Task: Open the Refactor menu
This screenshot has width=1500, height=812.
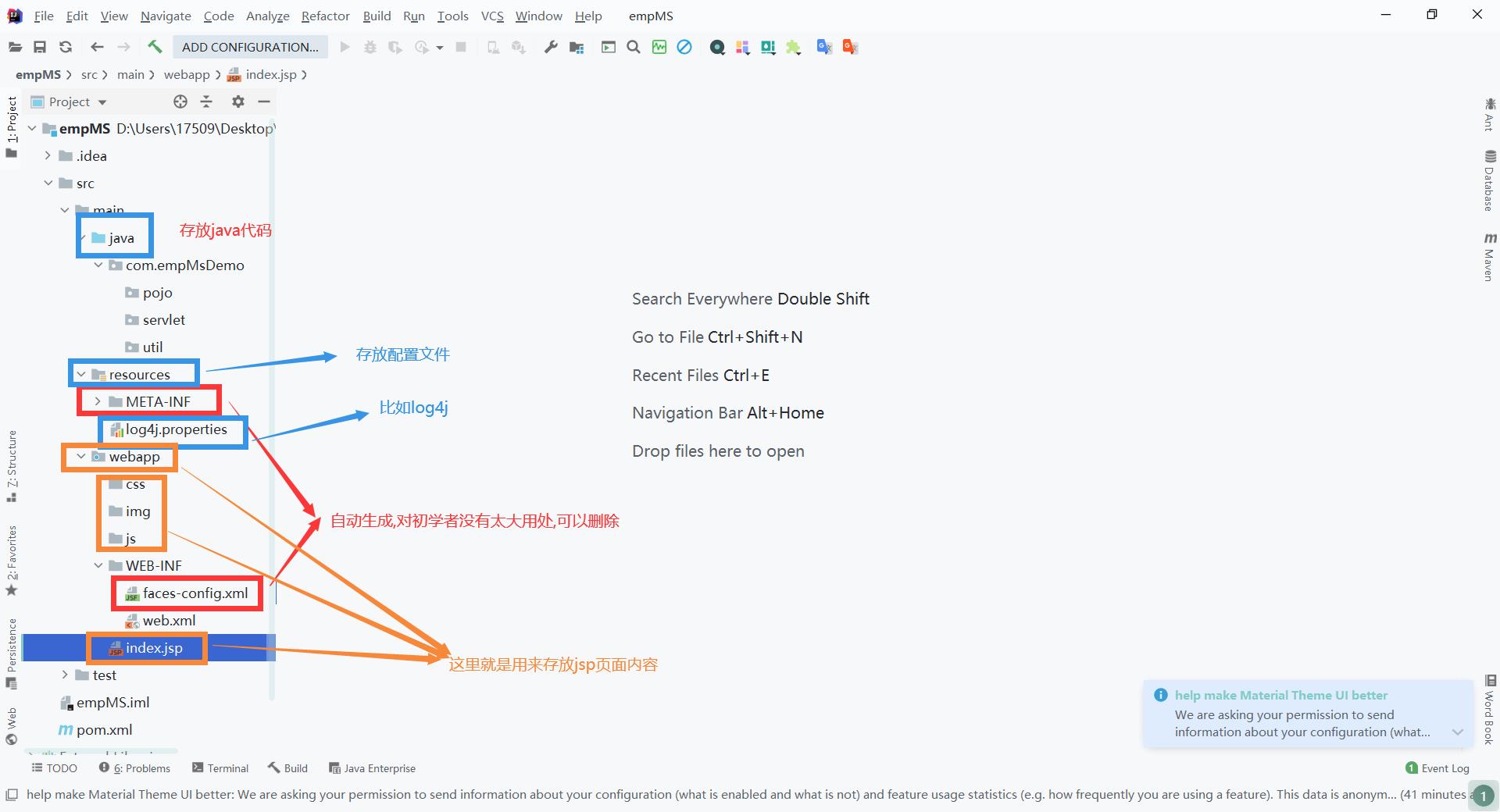Action: (326, 16)
